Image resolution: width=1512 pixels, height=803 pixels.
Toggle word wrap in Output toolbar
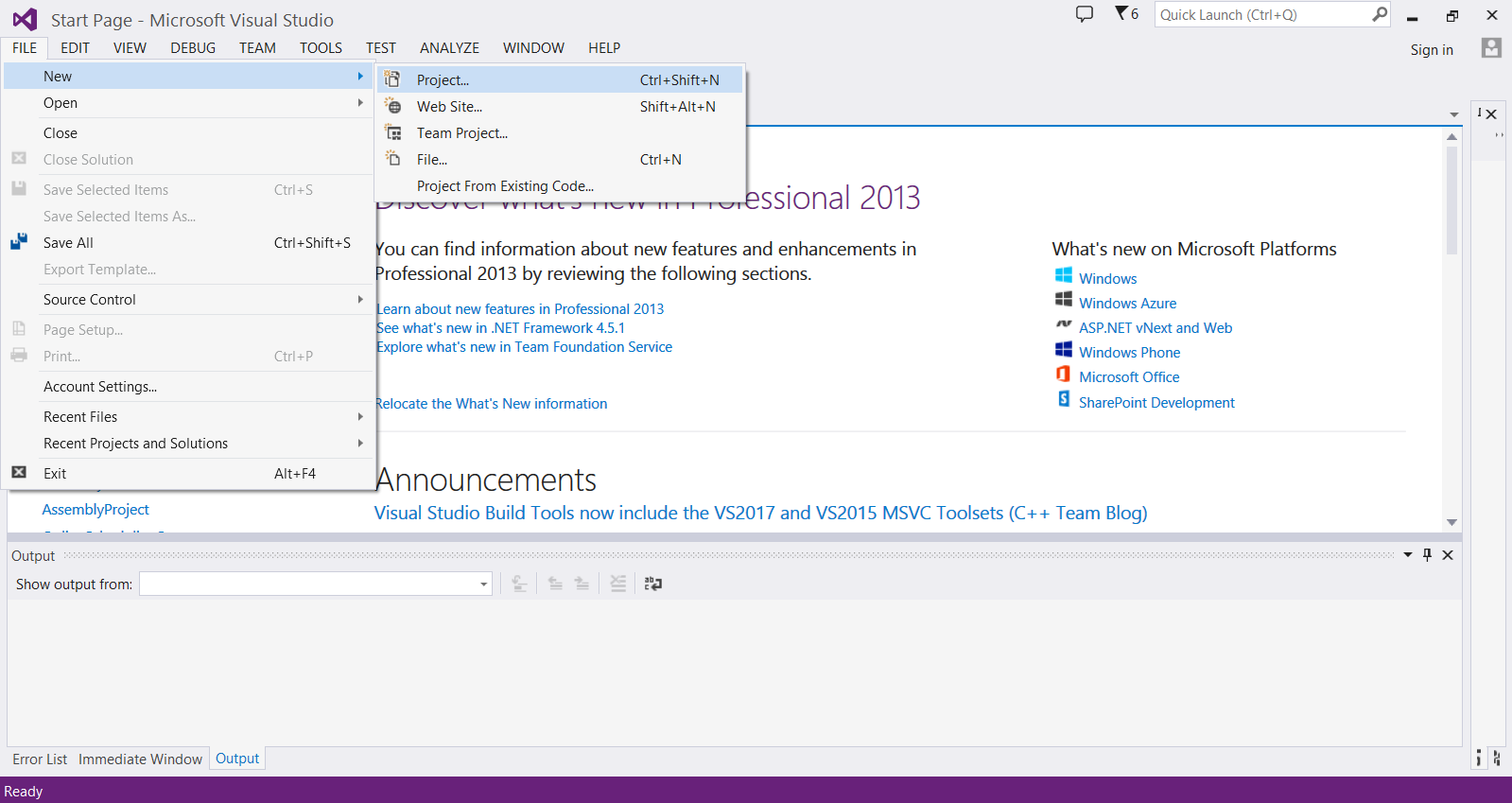coord(653,584)
